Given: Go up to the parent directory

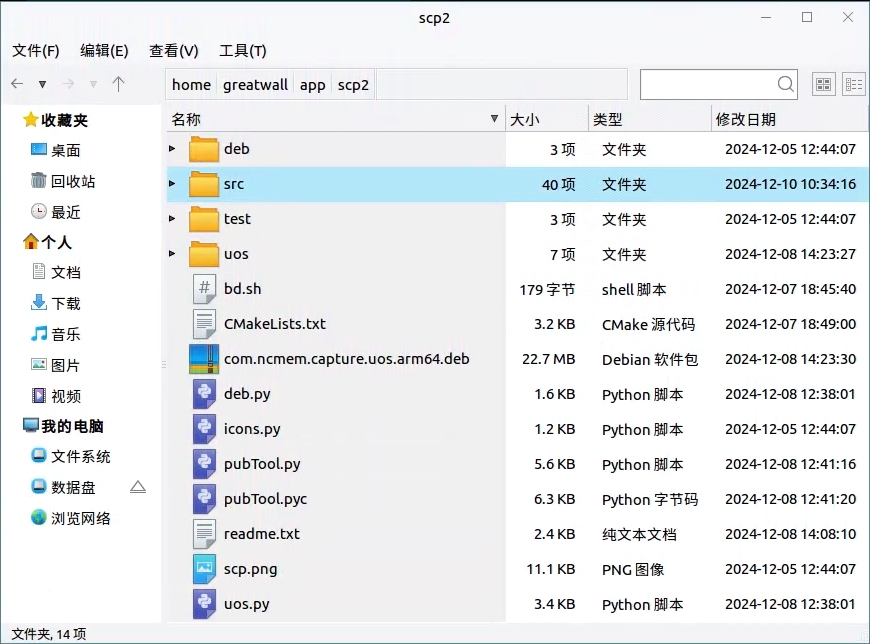Looking at the screenshot, I should coord(118,84).
